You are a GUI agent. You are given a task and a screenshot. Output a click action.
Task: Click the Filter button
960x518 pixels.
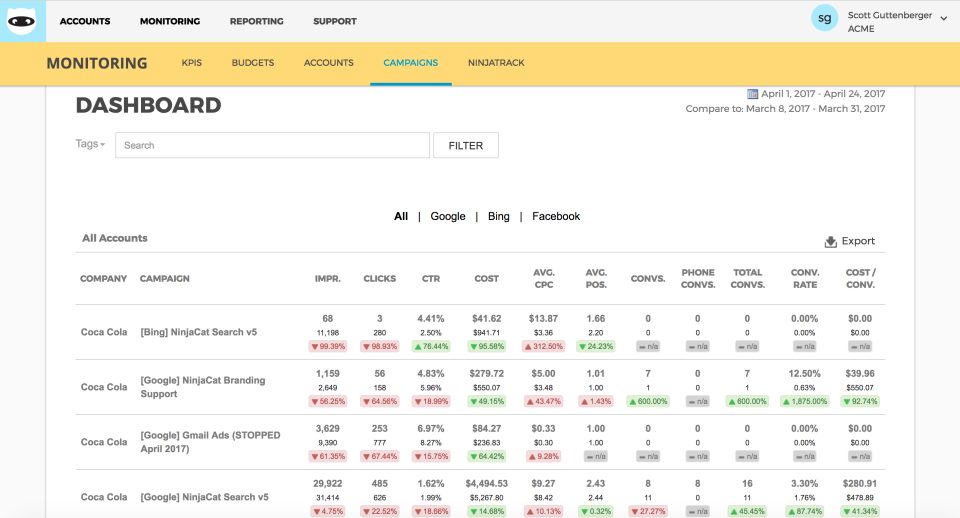coord(466,145)
